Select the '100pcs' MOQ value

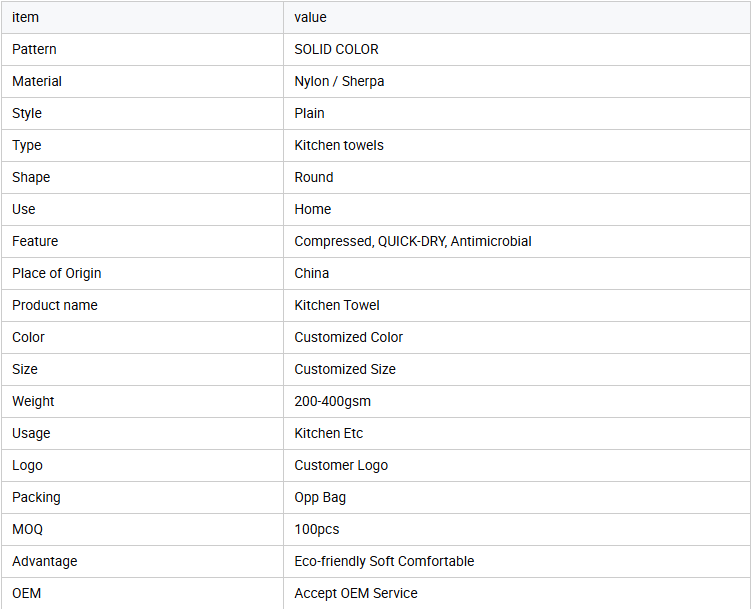coord(317,529)
